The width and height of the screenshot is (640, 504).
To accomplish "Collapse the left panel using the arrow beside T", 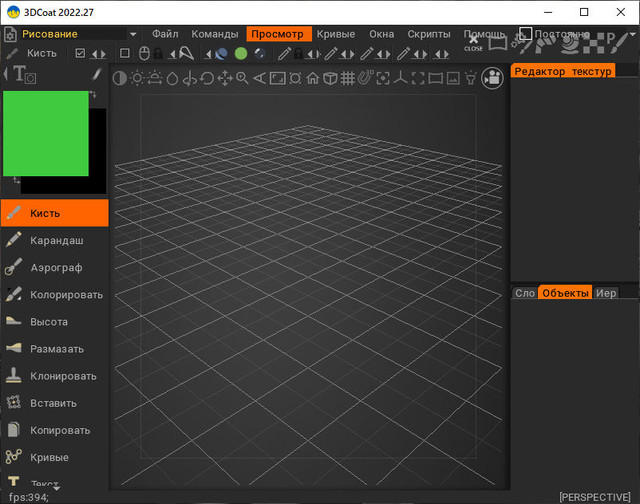I will point(7,74).
